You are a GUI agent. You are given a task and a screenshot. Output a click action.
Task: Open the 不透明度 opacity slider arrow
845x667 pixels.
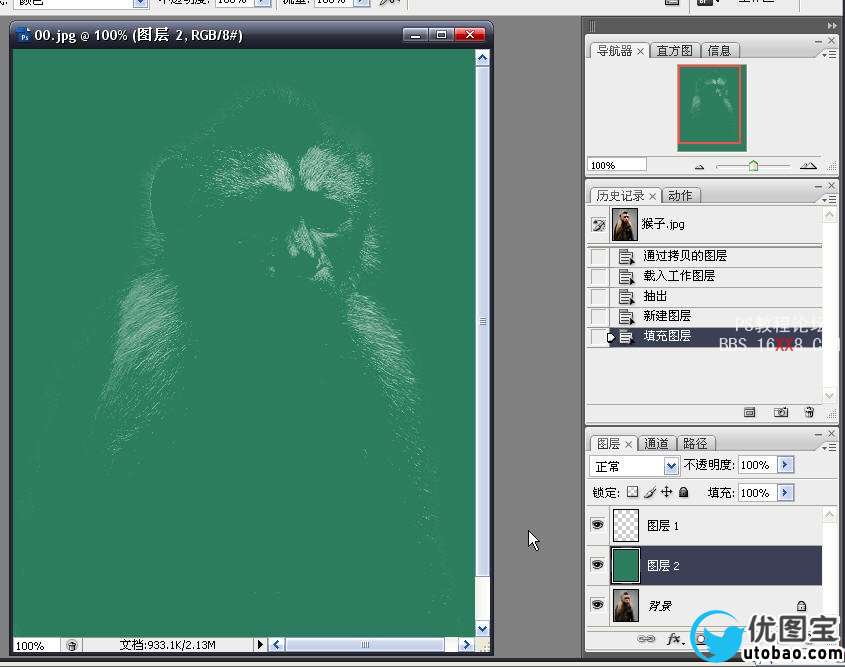coord(785,464)
